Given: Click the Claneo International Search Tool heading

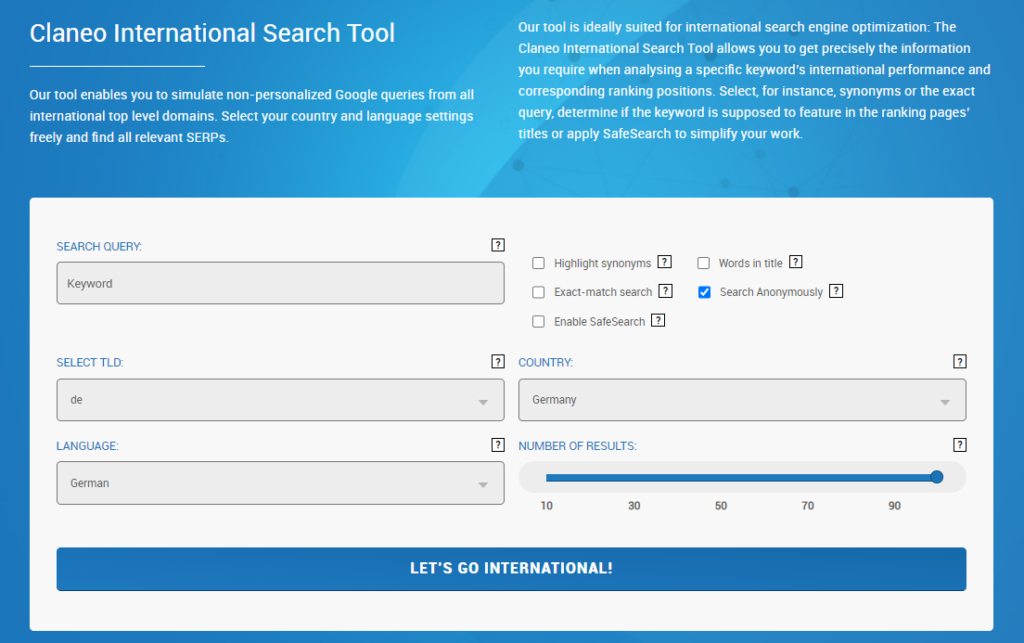Looking at the screenshot, I should click(212, 33).
